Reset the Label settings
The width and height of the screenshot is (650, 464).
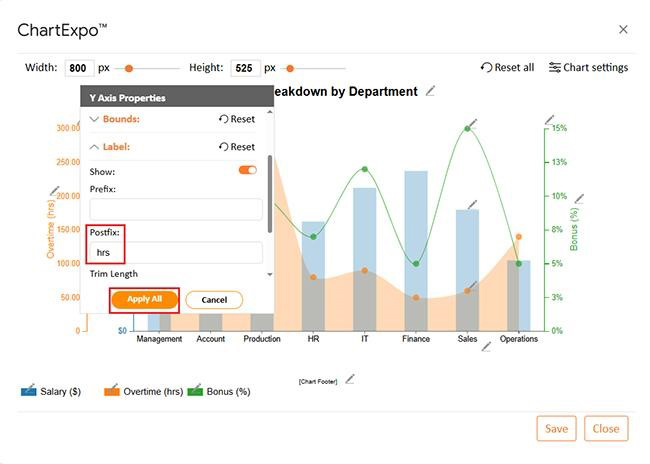pyautogui.click(x=236, y=146)
